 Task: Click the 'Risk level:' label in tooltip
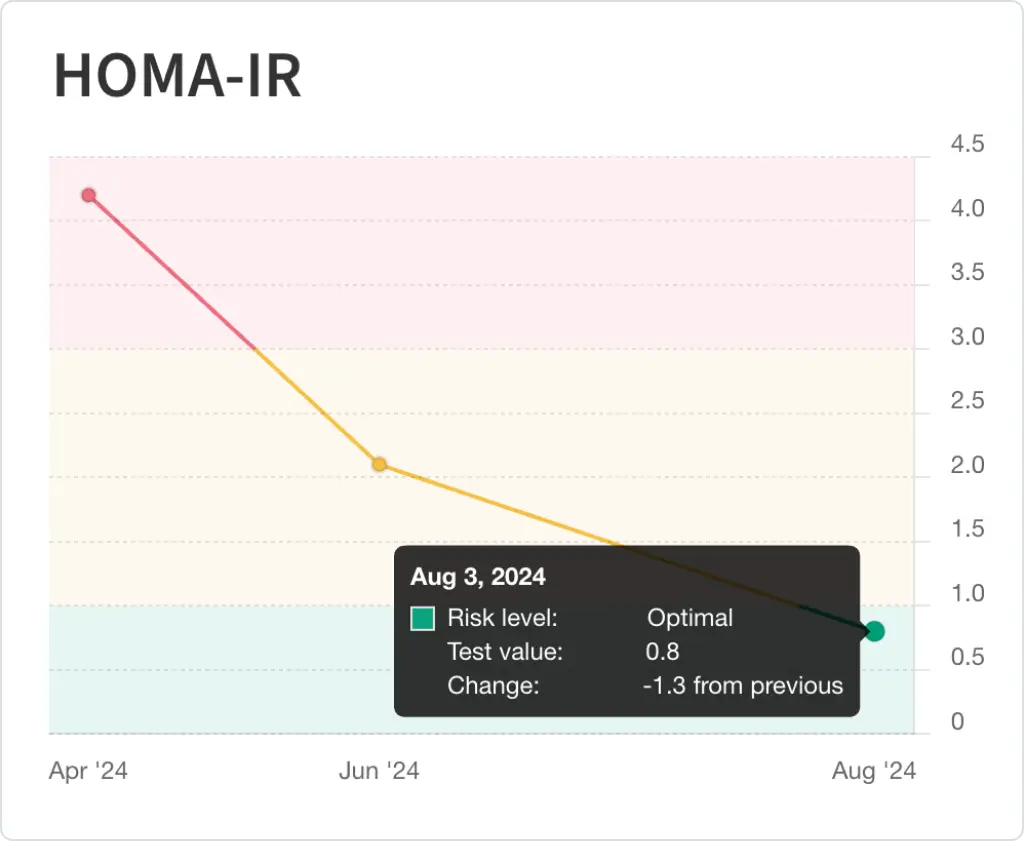coord(502,618)
